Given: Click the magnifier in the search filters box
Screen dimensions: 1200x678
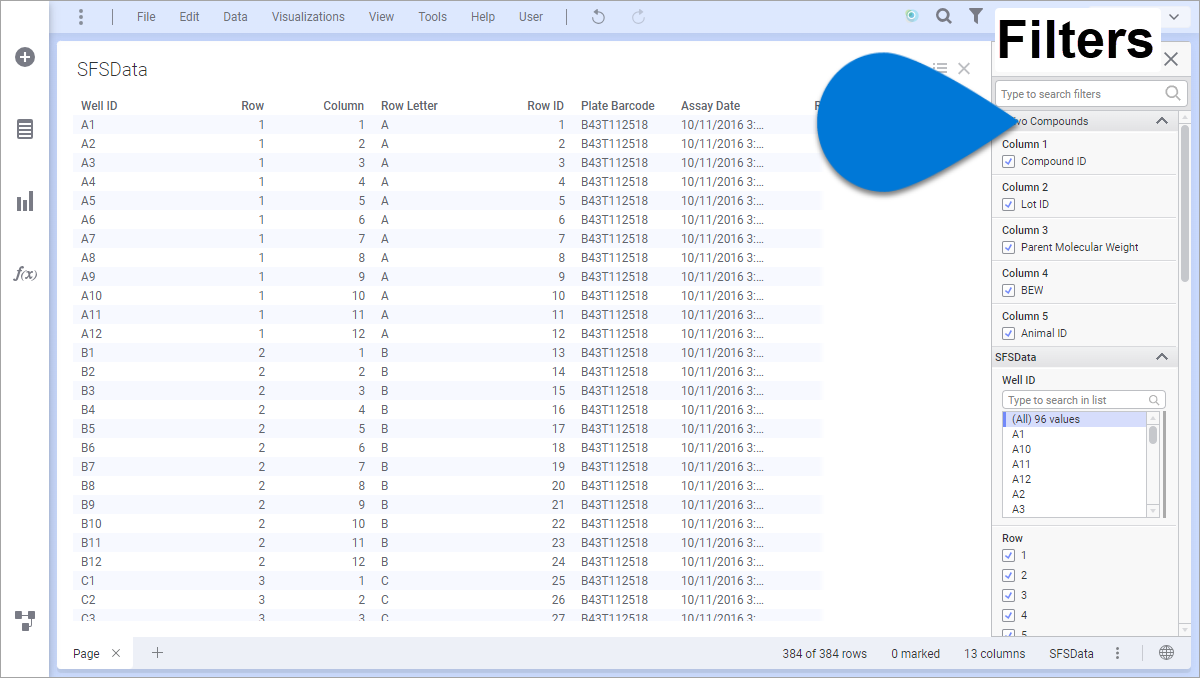Looking at the screenshot, I should (x=1173, y=93).
